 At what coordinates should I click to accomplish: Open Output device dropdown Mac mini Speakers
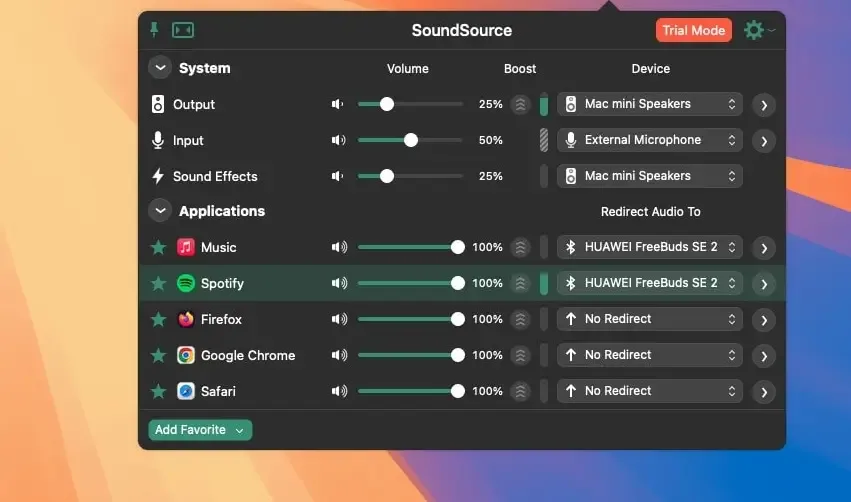(x=650, y=104)
